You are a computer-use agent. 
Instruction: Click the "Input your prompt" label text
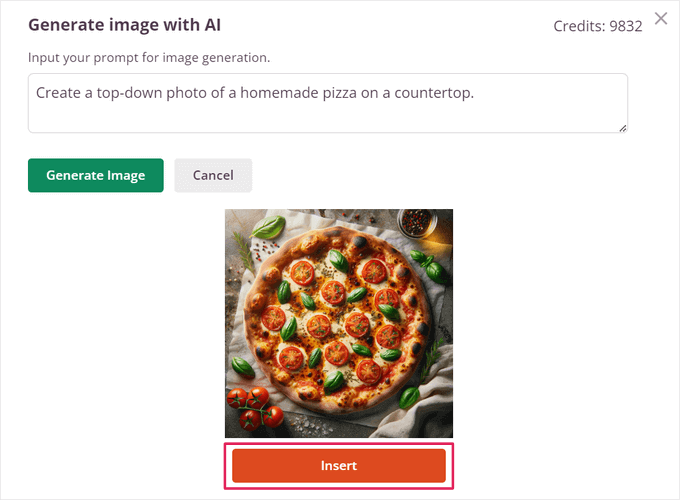pyautogui.click(x=149, y=58)
